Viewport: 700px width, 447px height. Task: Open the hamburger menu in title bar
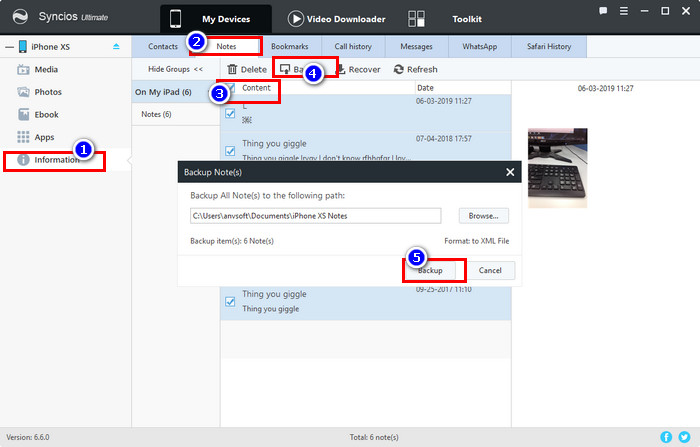pyautogui.click(x=624, y=11)
